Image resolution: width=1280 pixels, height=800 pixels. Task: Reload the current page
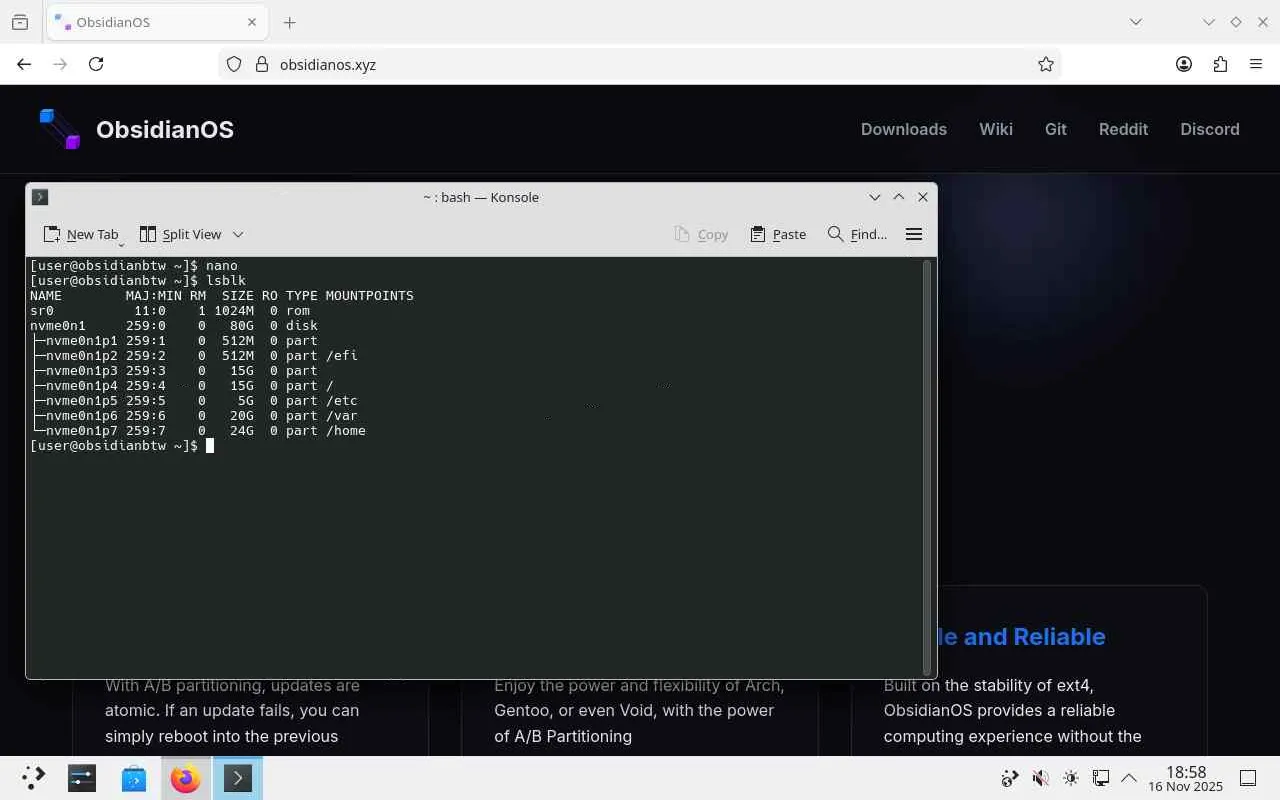pos(96,64)
